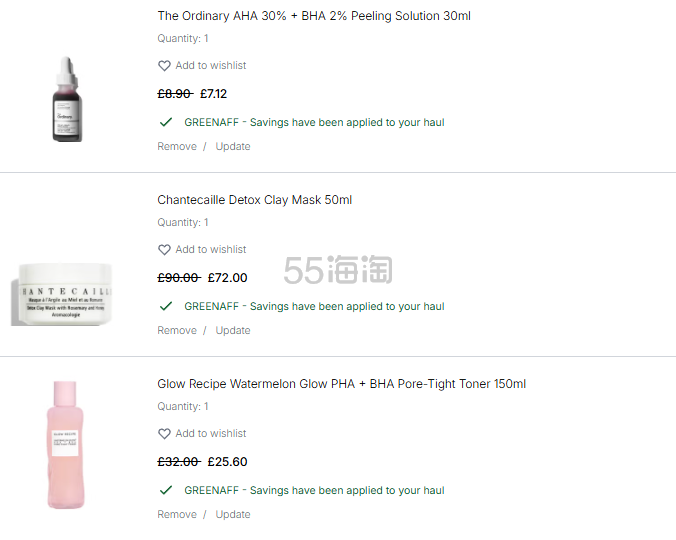Click the green checkmark beside The Ordinary GREENAFF savings
Screen dimensions: 676x540
point(165,122)
